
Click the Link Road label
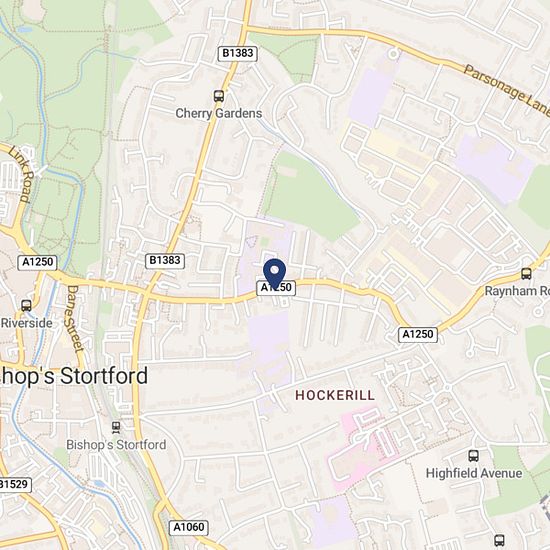point(22,174)
